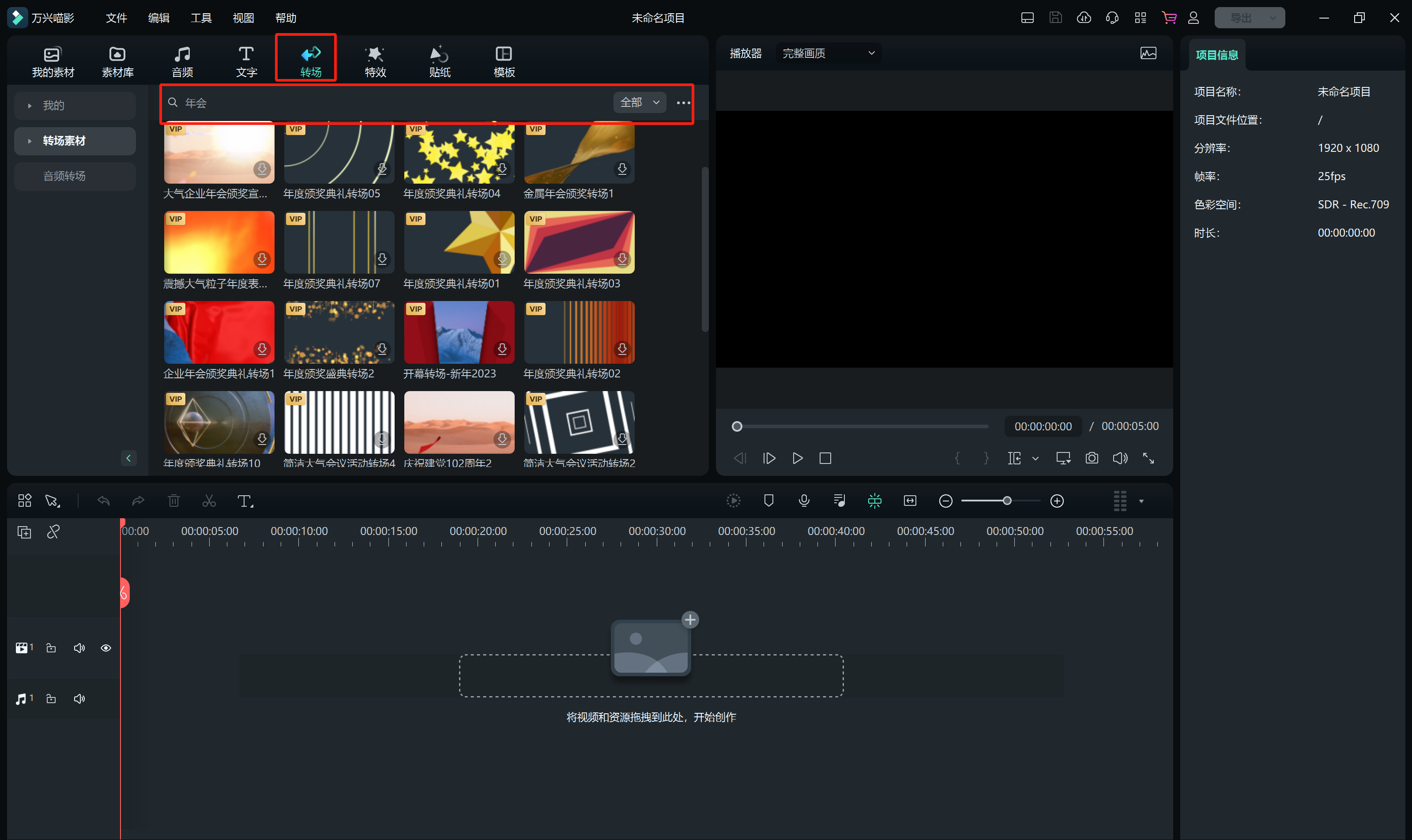
Task: Open the shopping cart icon
Action: pyautogui.click(x=1169, y=18)
